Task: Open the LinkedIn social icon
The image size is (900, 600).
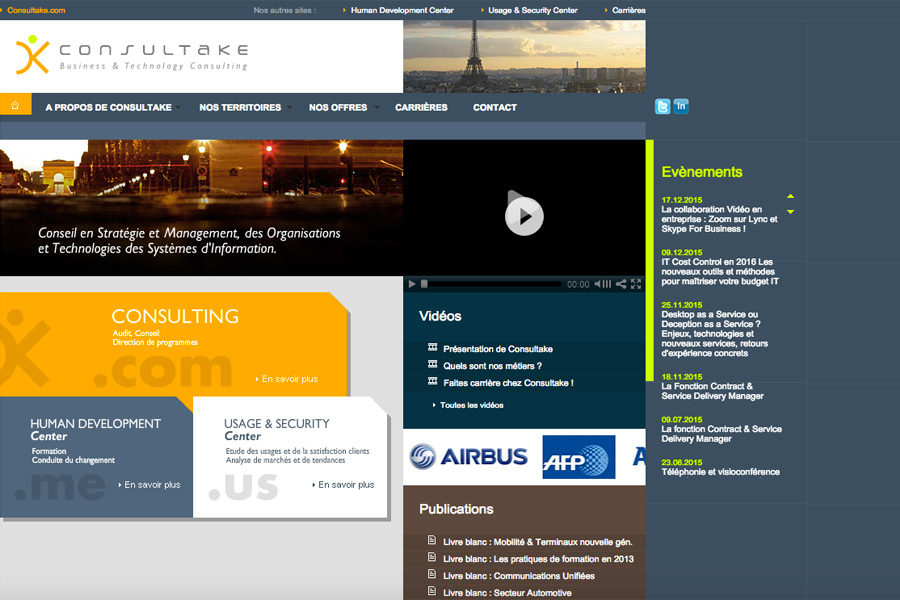Action: coord(681,106)
